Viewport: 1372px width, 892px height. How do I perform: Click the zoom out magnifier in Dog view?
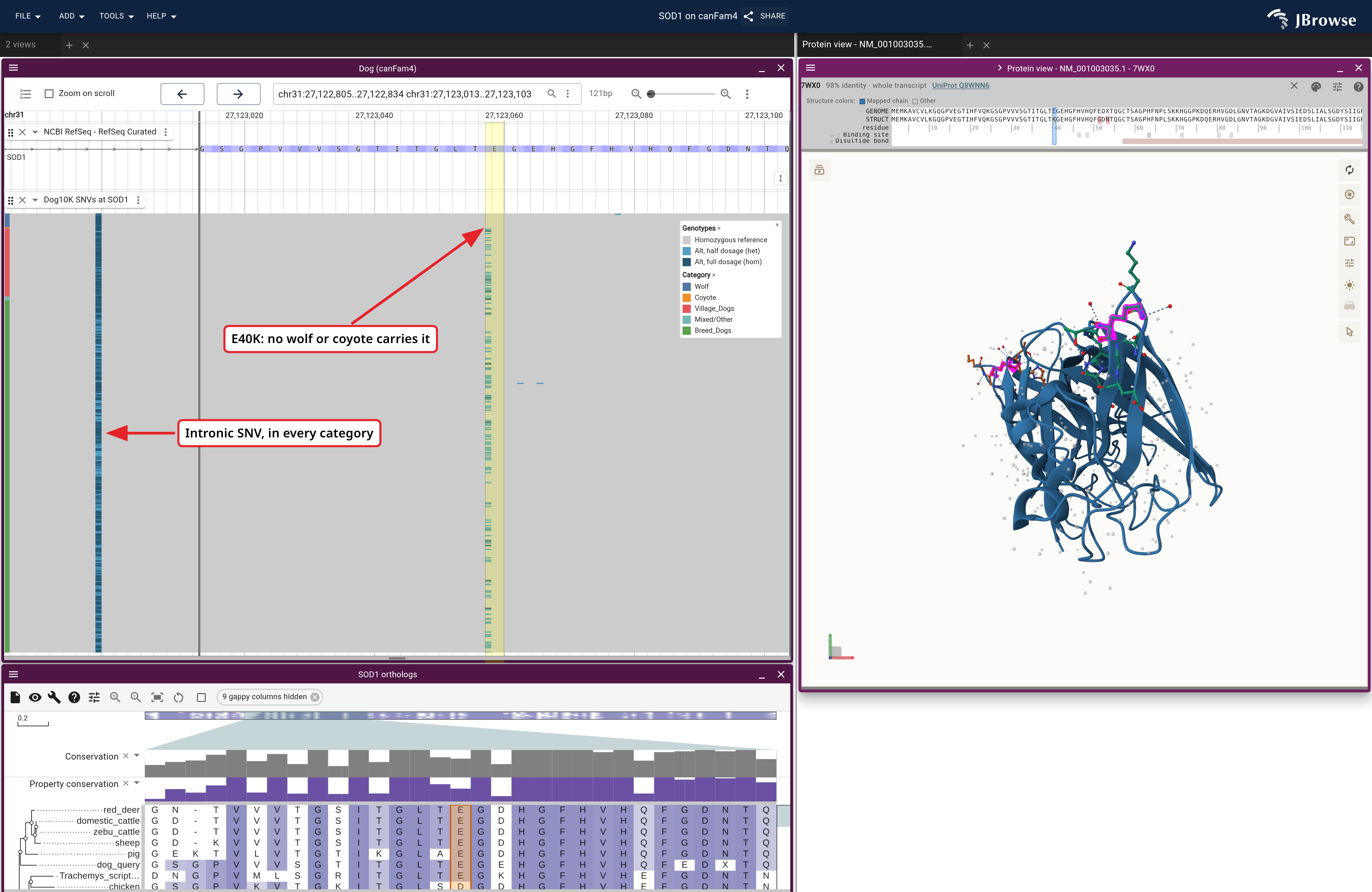tap(636, 93)
